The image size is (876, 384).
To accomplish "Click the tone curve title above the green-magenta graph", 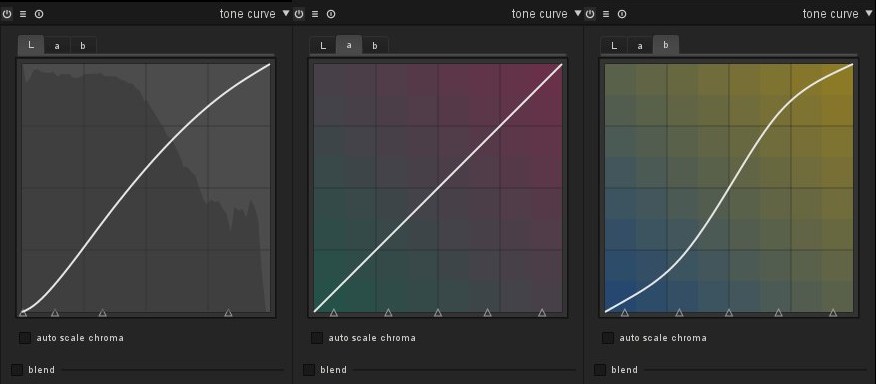I will coord(540,14).
